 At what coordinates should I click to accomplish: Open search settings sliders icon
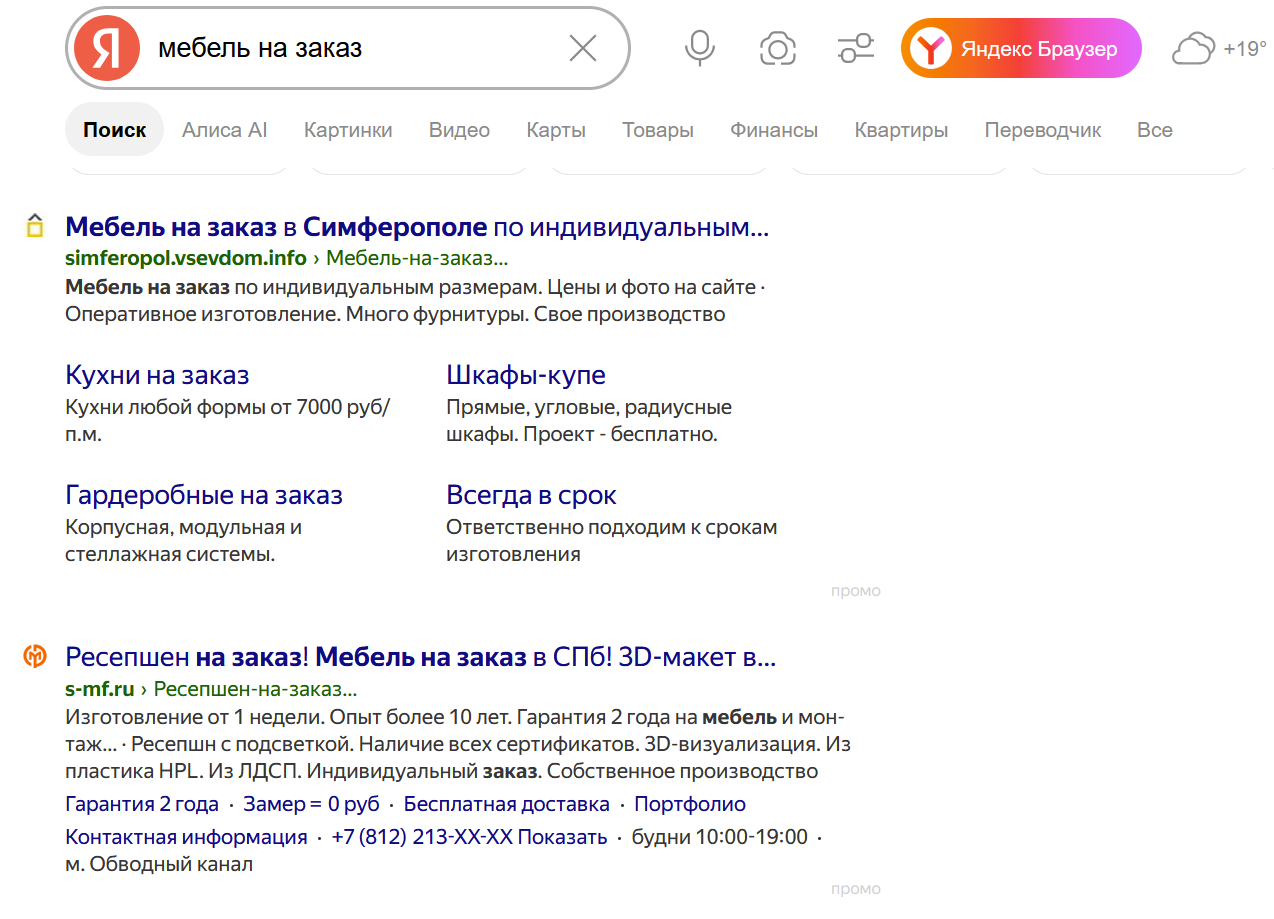click(x=855, y=48)
